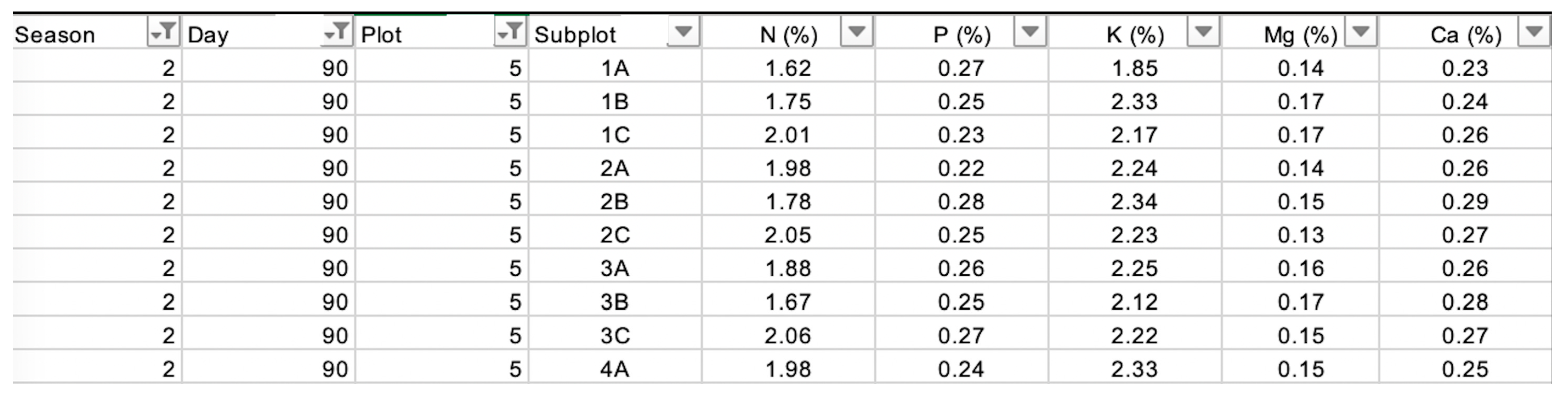Image resolution: width=1568 pixels, height=398 pixels.
Task: Expand the Ca (%) column dropdown
Action: 1534,32
